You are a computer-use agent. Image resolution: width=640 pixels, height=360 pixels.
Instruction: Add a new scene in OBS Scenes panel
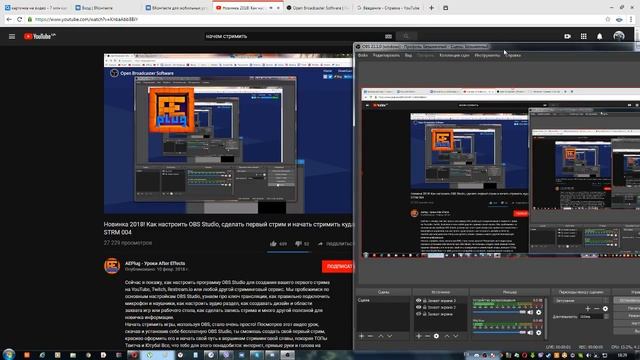(x=361, y=336)
